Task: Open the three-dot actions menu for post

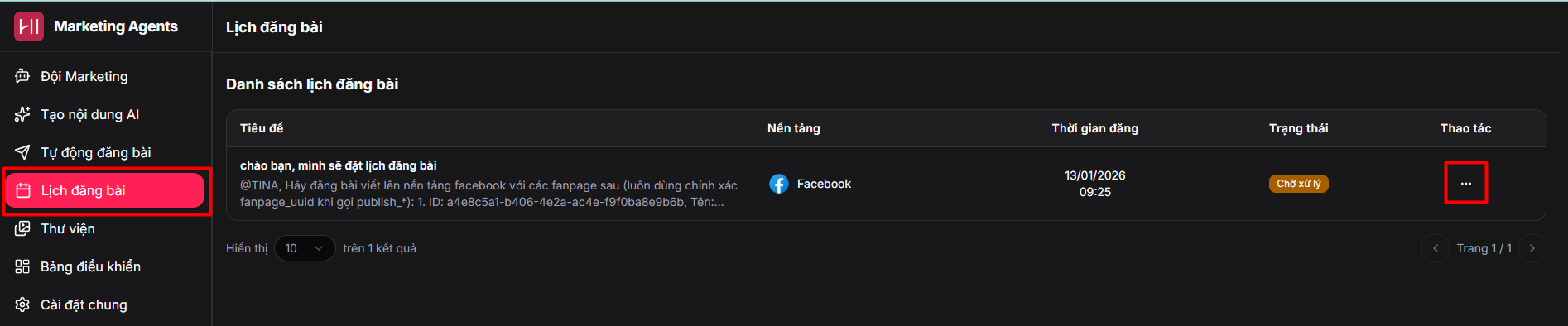Action: coord(1466,184)
